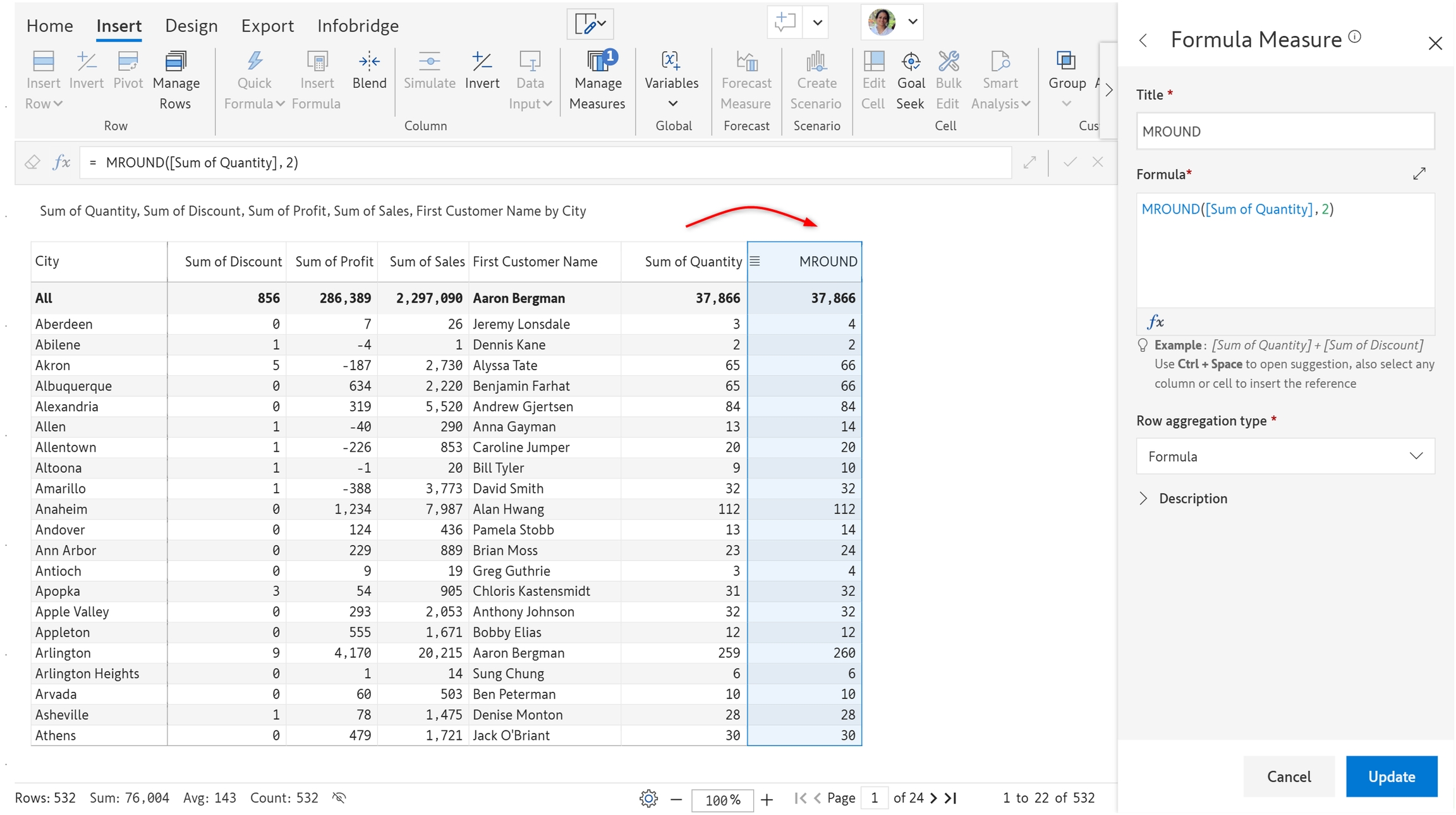Open the user profile dropdown arrow
The height and width of the screenshot is (815, 1456).
(x=913, y=22)
